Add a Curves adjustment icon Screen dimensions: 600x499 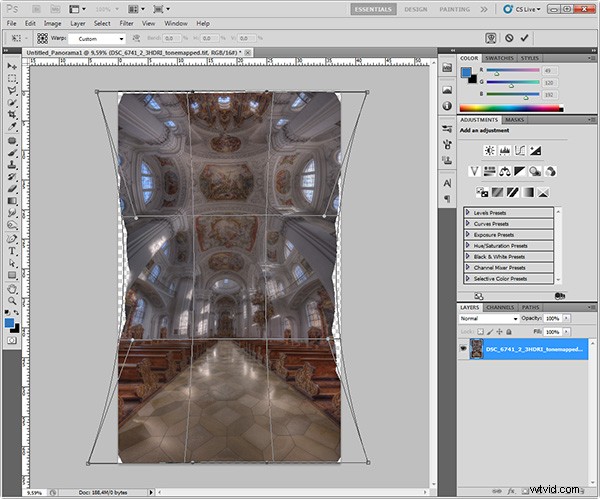pos(520,150)
